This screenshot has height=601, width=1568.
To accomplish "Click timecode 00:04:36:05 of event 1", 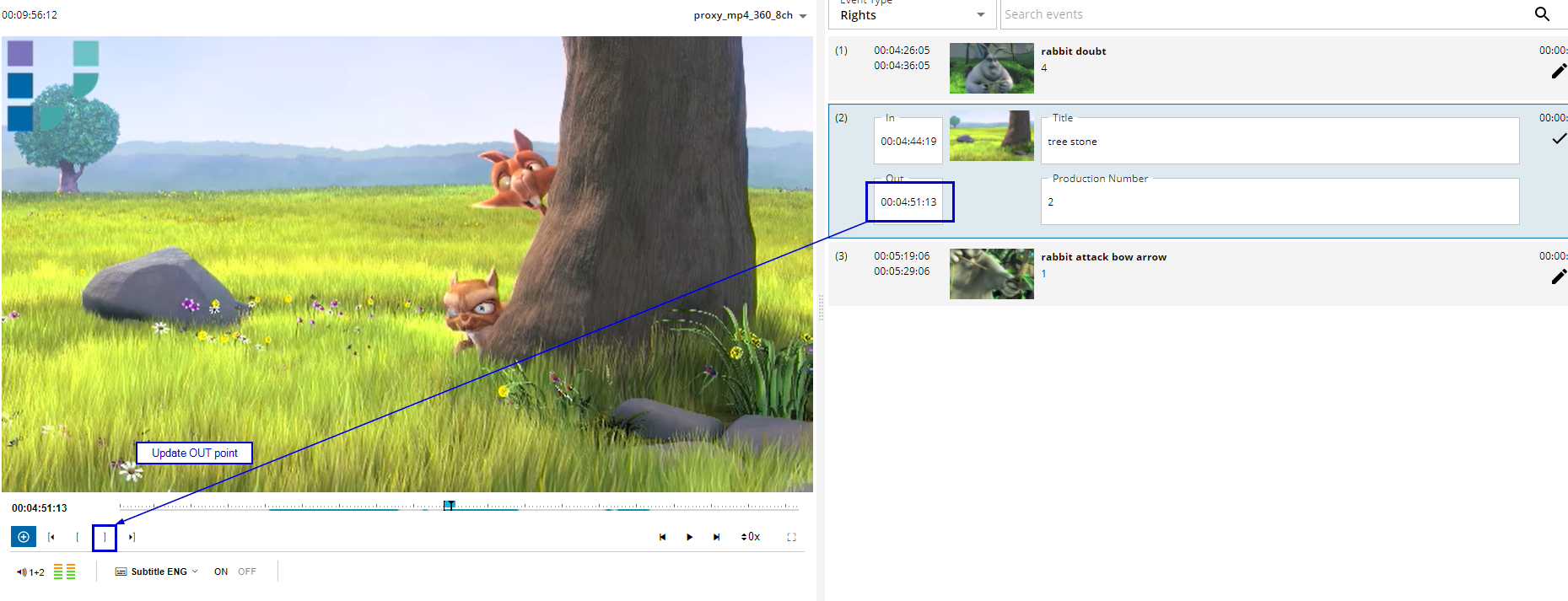I will pyautogui.click(x=902, y=66).
